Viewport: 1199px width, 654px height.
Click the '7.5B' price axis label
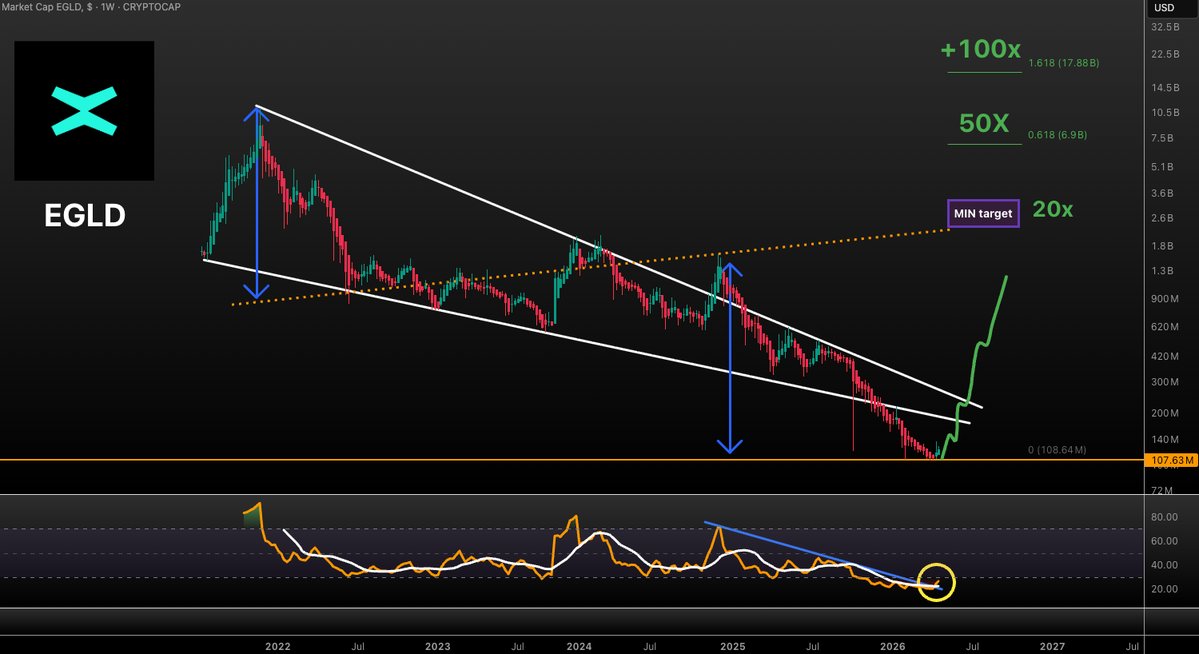(1162, 138)
